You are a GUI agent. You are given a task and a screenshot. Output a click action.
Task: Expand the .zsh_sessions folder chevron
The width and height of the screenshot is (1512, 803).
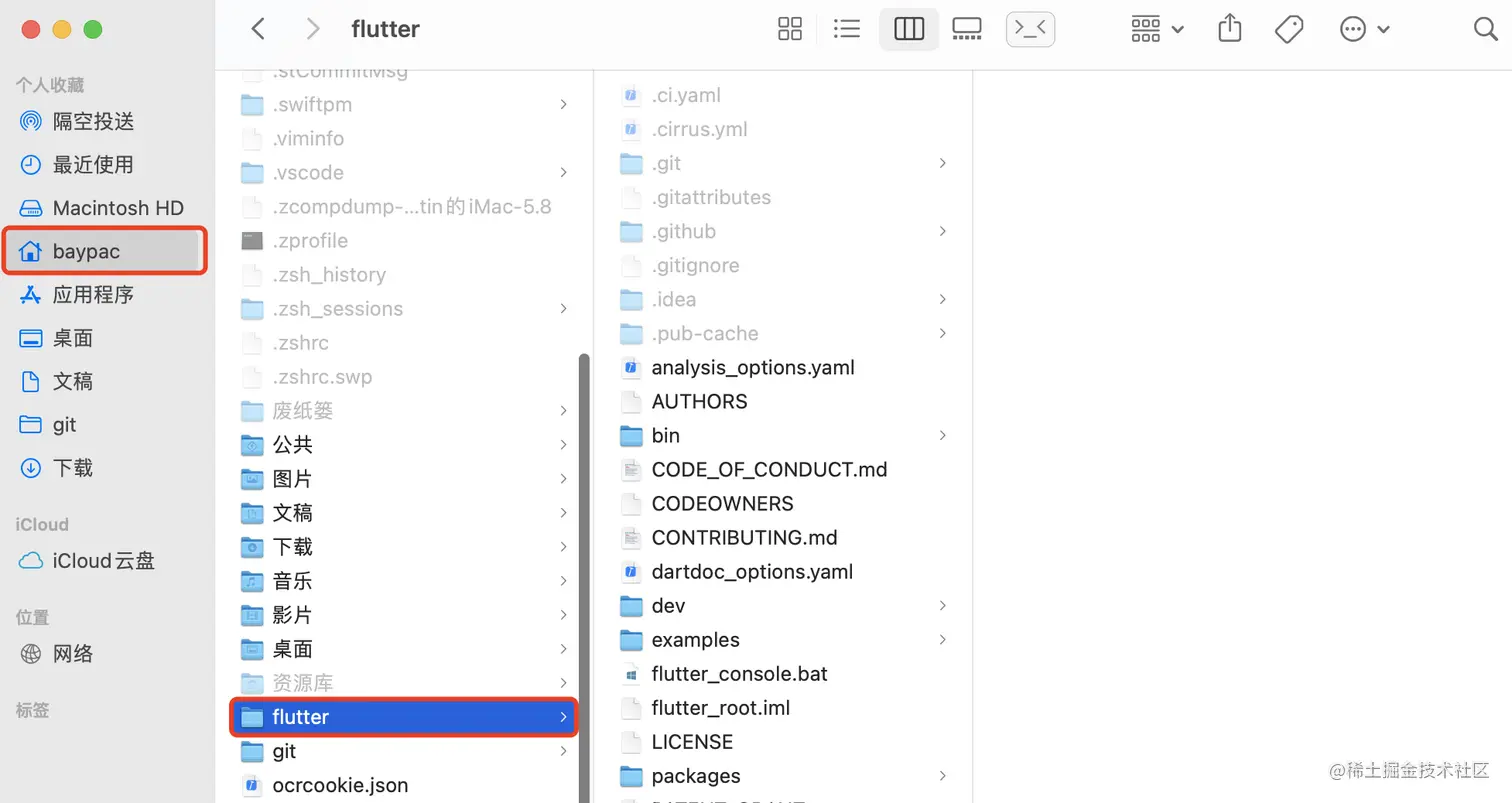[x=563, y=309]
